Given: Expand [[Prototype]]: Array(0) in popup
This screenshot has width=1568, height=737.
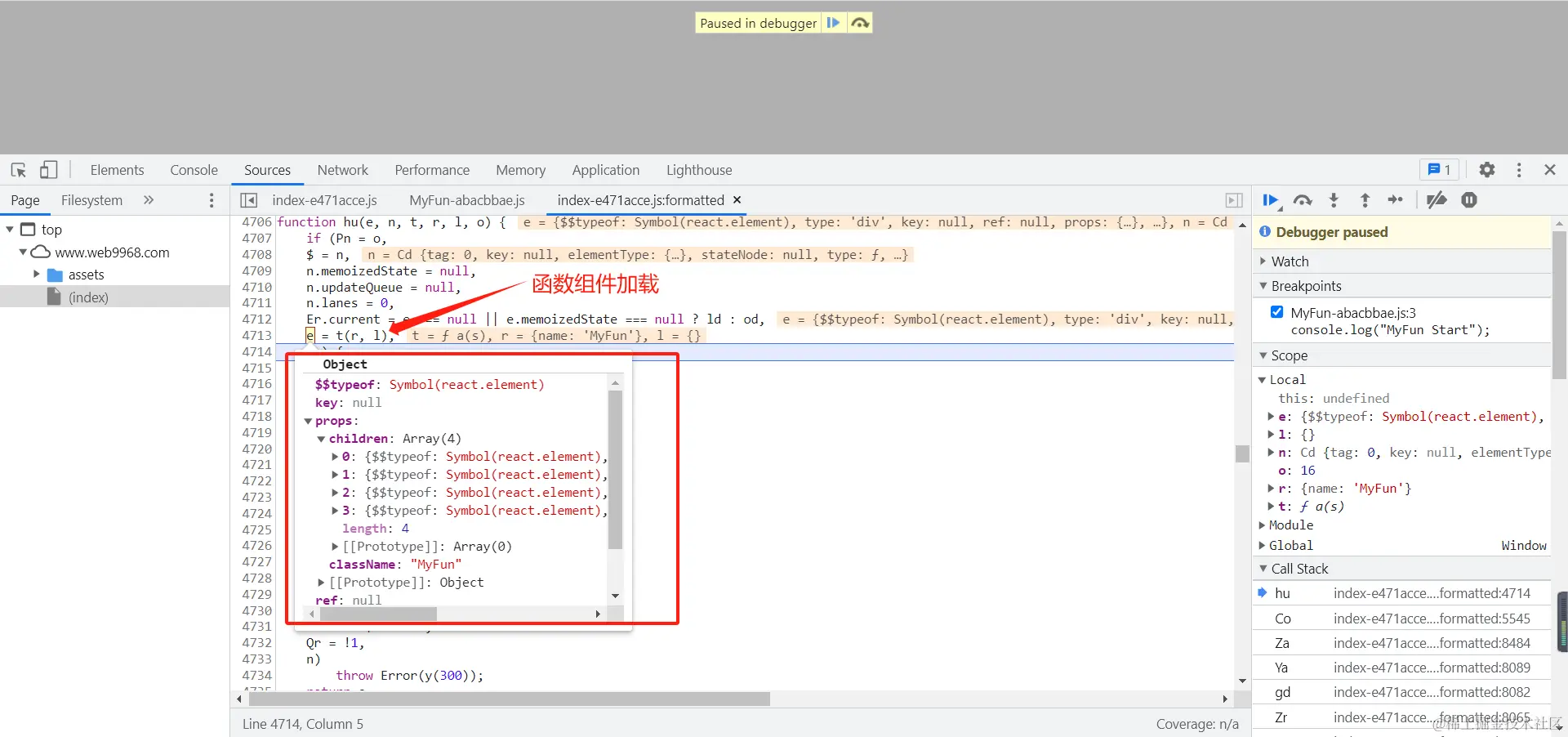Looking at the screenshot, I should click(335, 547).
